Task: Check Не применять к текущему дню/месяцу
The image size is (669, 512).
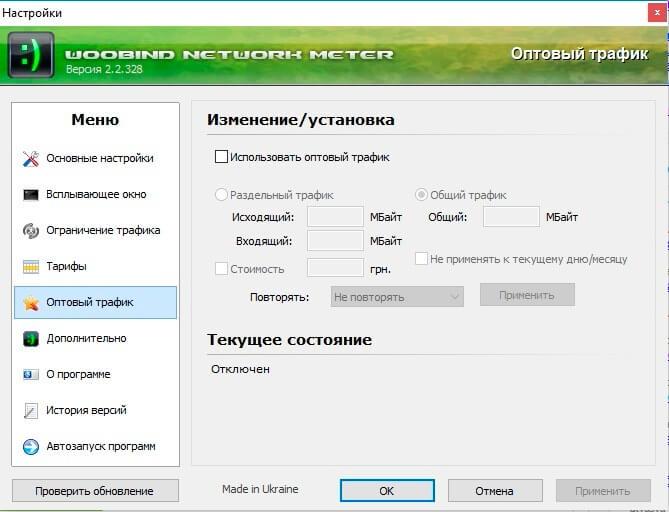Action: [422, 259]
